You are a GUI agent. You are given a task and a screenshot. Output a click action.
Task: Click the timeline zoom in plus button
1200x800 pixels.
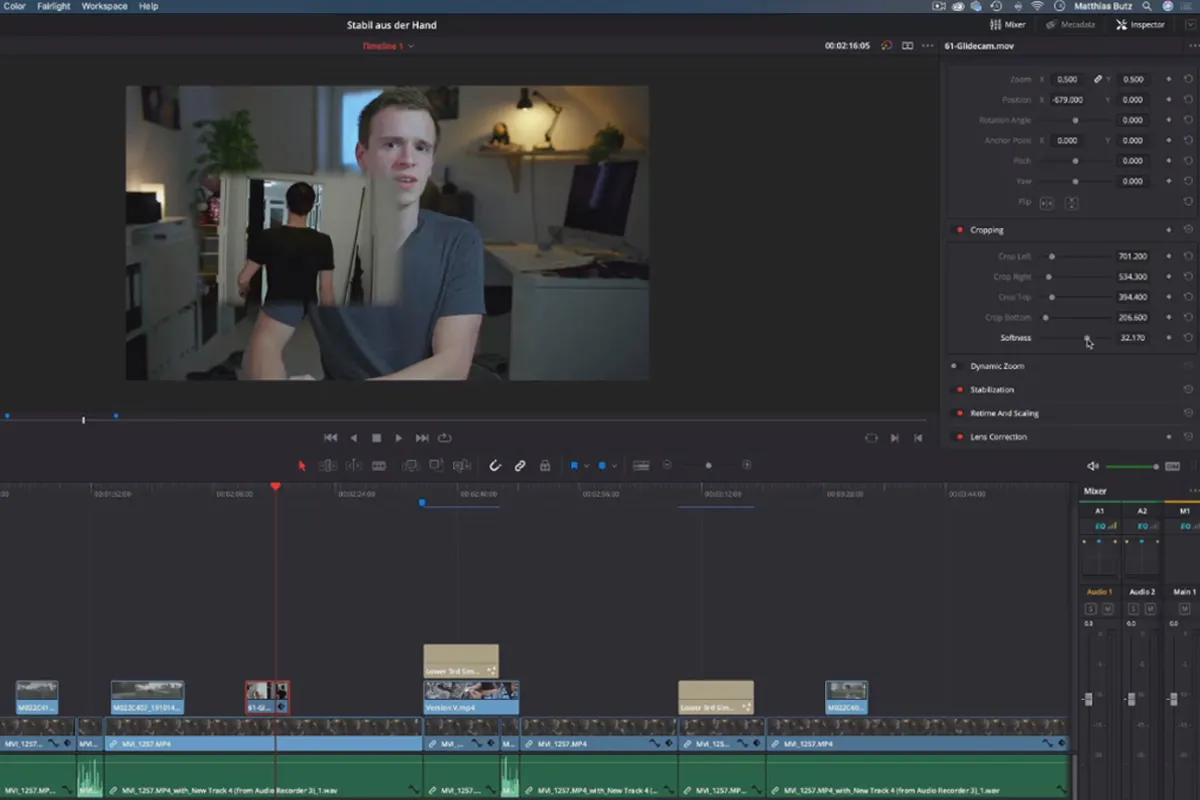[x=747, y=466]
